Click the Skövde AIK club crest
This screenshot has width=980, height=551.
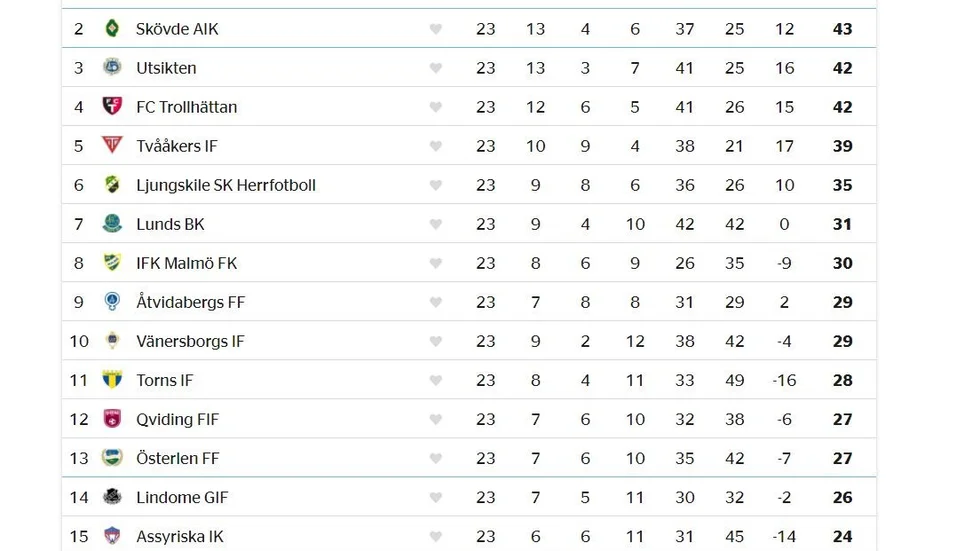coord(112,28)
